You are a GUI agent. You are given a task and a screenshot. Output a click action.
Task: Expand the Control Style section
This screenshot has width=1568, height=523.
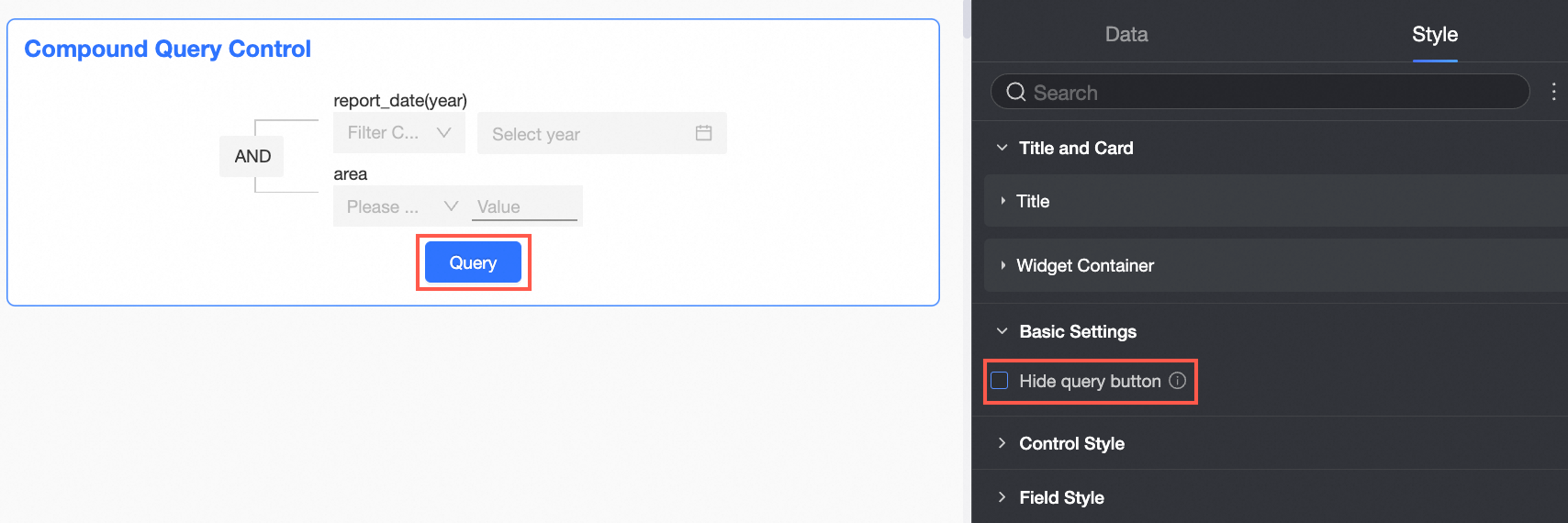point(1002,443)
